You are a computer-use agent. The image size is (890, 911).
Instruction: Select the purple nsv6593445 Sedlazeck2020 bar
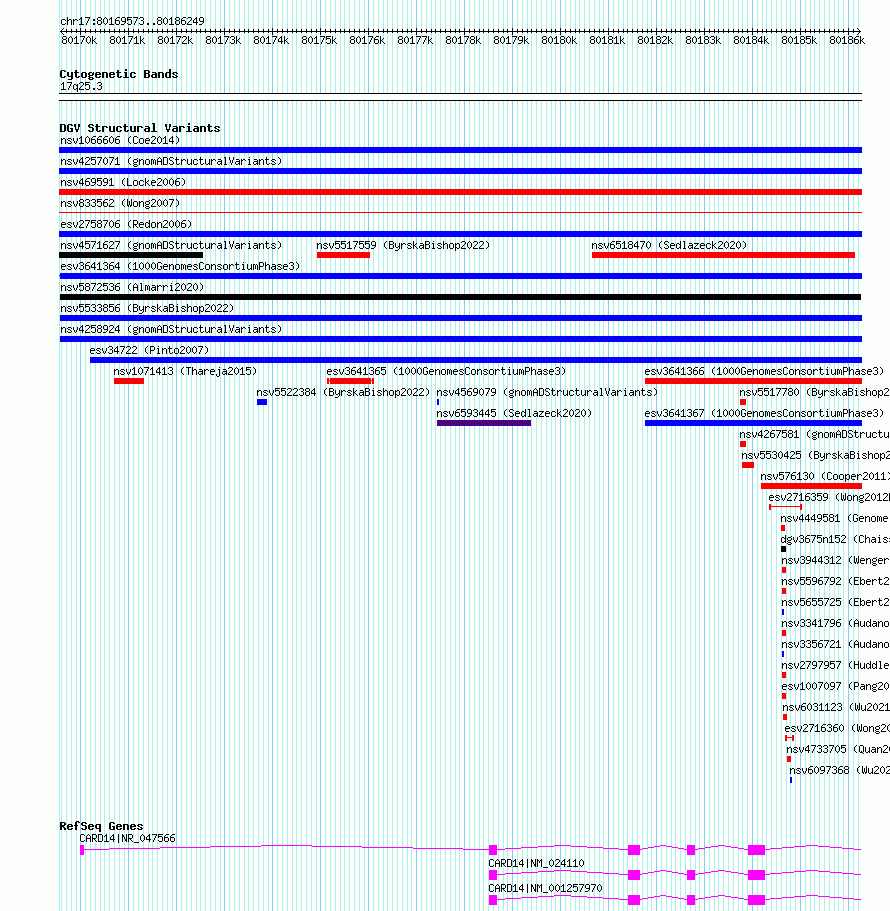[x=484, y=423]
